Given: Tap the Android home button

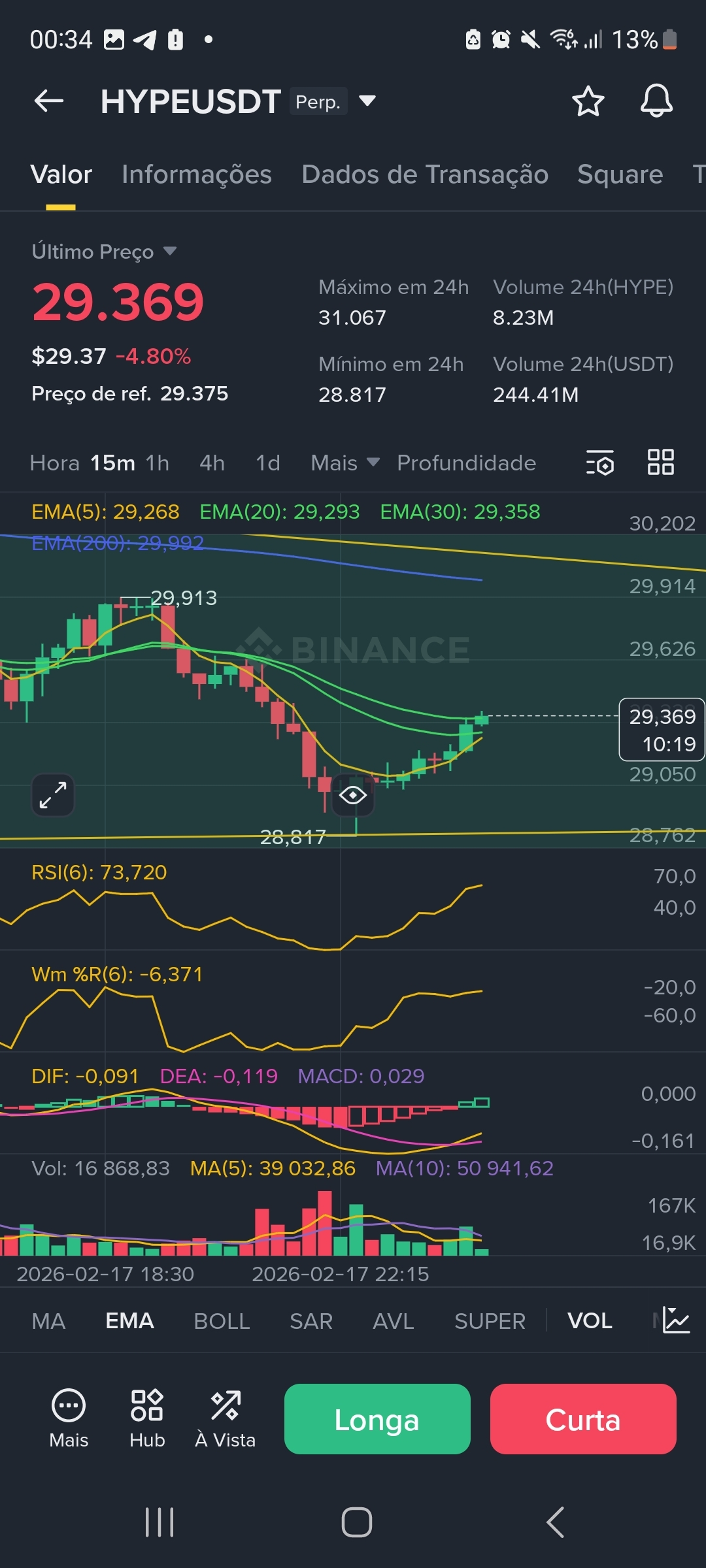Looking at the screenshot, I should coord(357,1522).
